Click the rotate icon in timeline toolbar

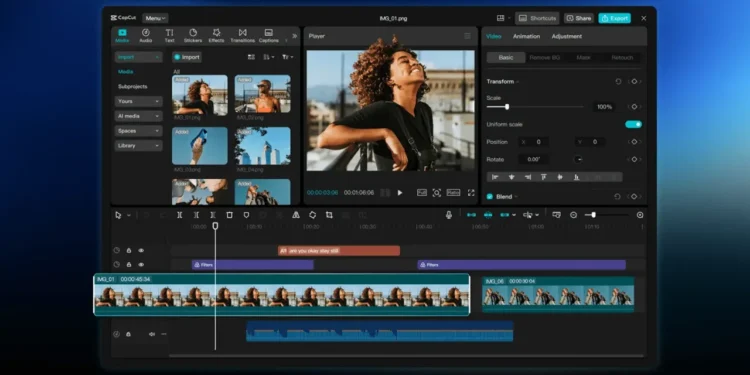tap(312, 215)
